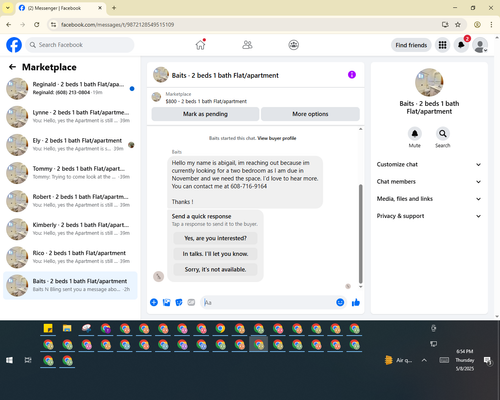Mute this chat with the bell icon
This screenshot has height=400, width=500.
click(x=414, y=134)
